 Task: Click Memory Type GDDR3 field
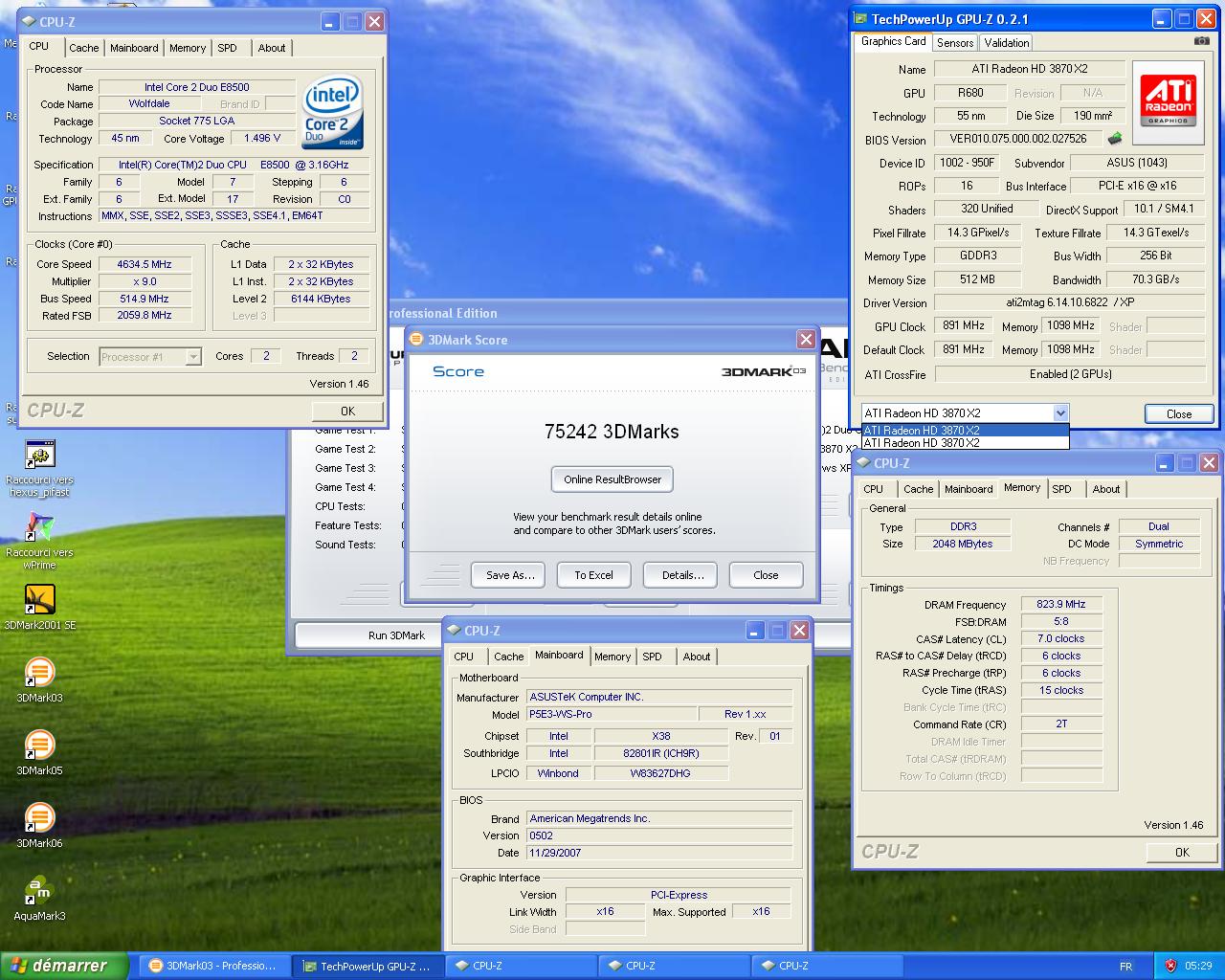[x=978, y=256]
